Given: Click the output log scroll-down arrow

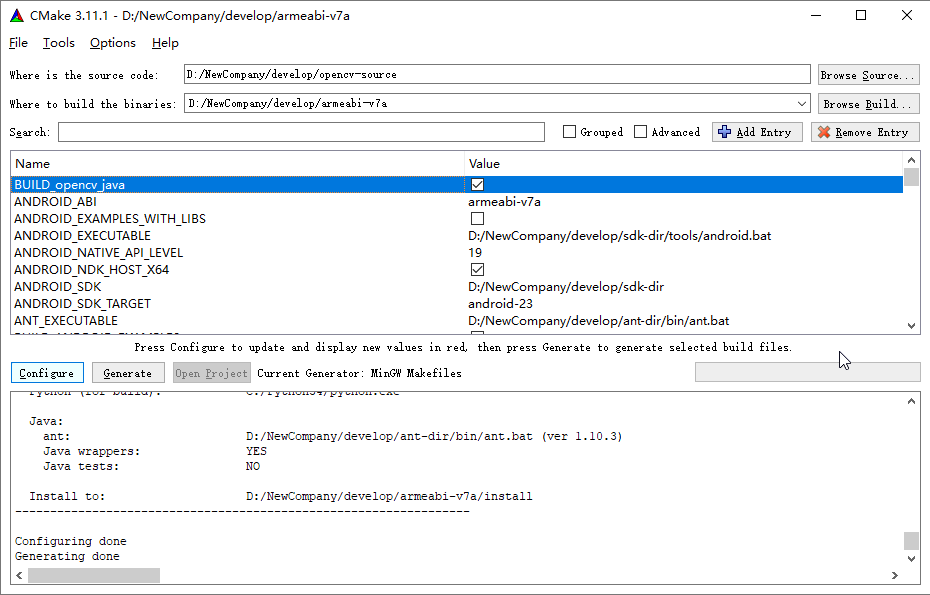Looking at the screenshot, I should coord(912,558).
